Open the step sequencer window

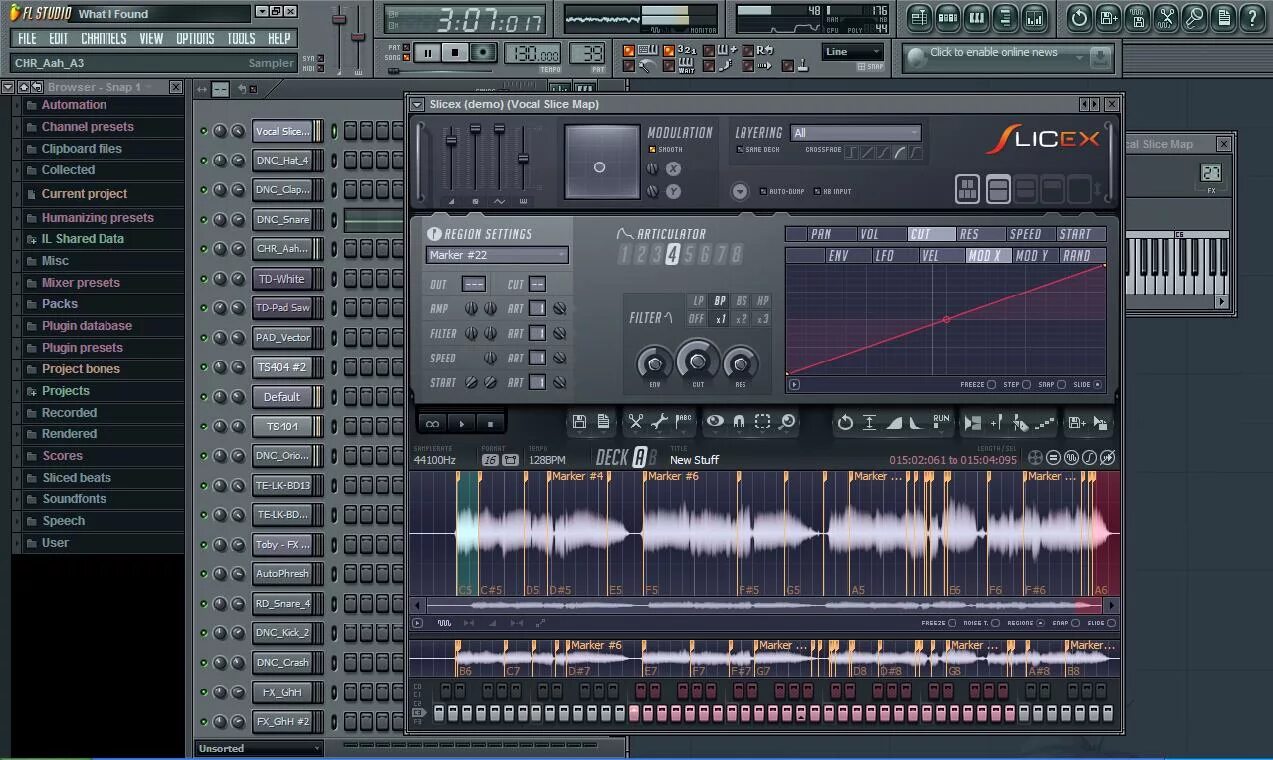coord(948,17)
